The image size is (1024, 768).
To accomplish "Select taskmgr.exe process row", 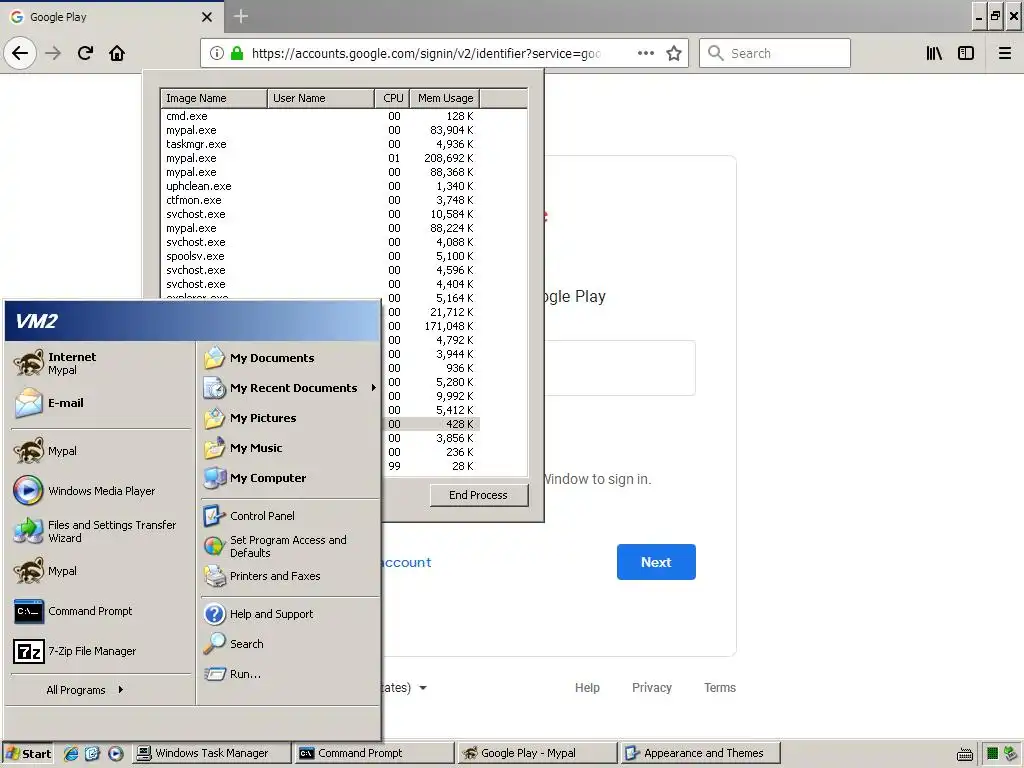I will 320,144.
